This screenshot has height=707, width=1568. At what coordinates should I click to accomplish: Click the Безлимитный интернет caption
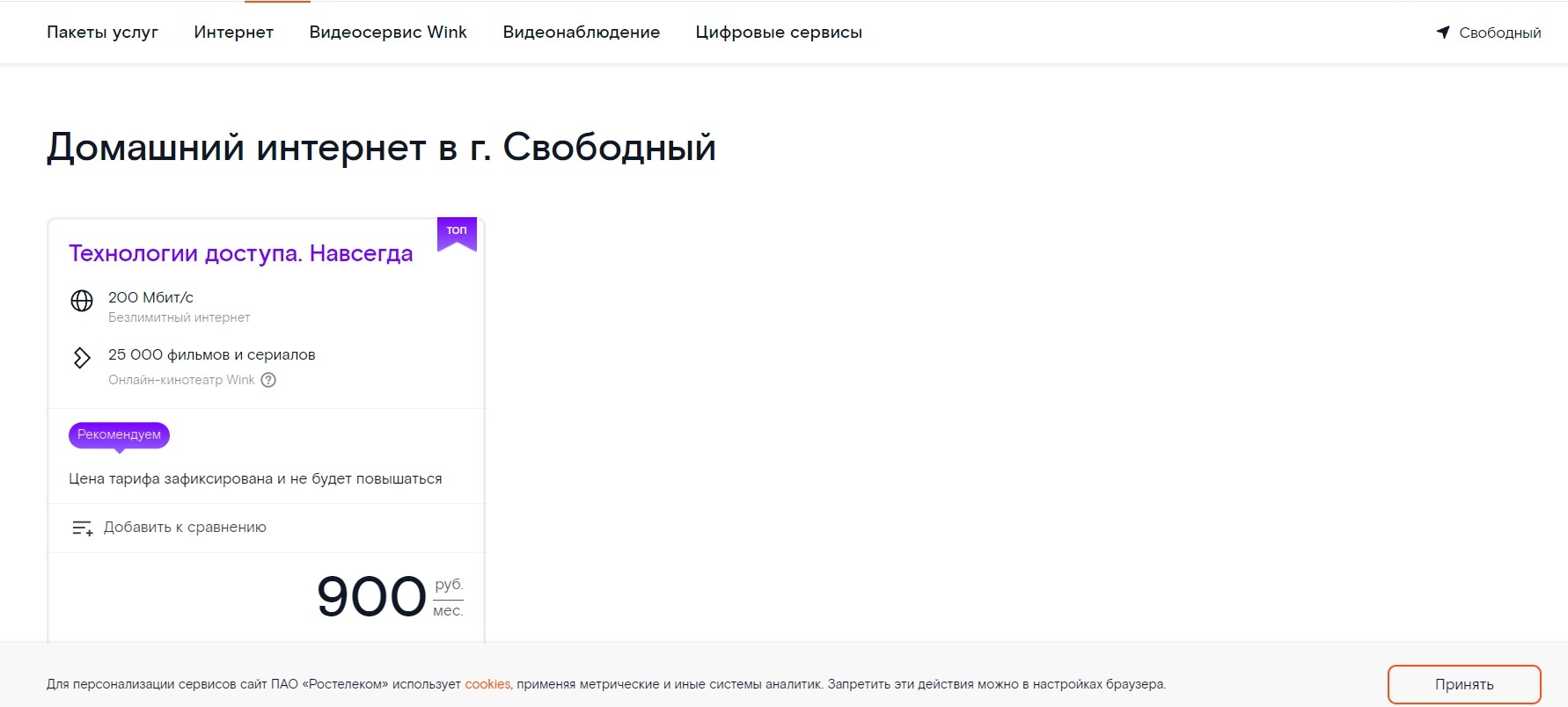(x=180, y=317)
